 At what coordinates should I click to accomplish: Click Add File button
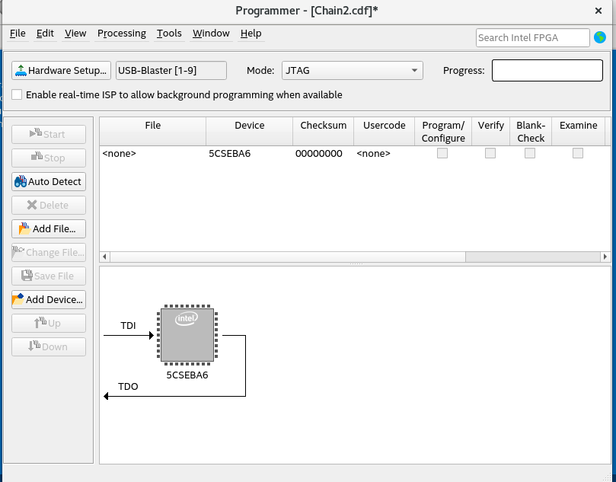pyautogui.click(x=48, y=229)
